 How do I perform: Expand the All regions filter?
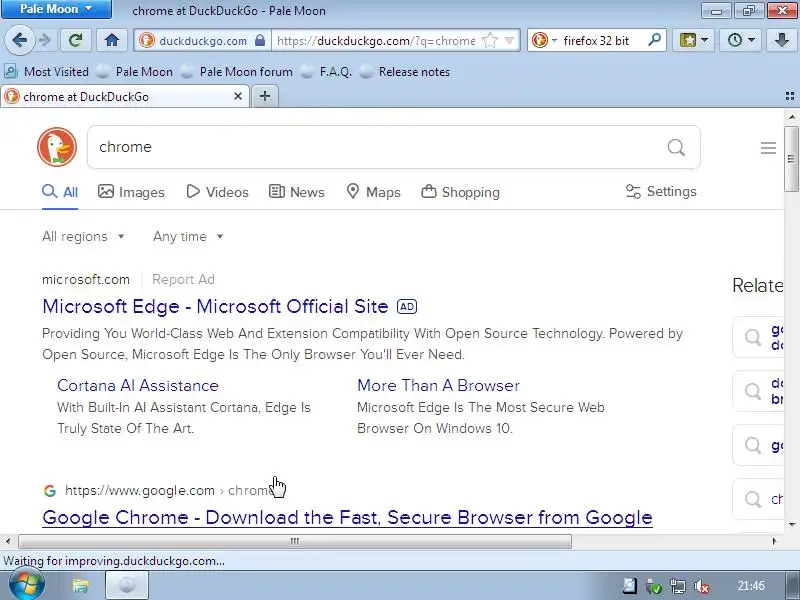tap(83, 236)
